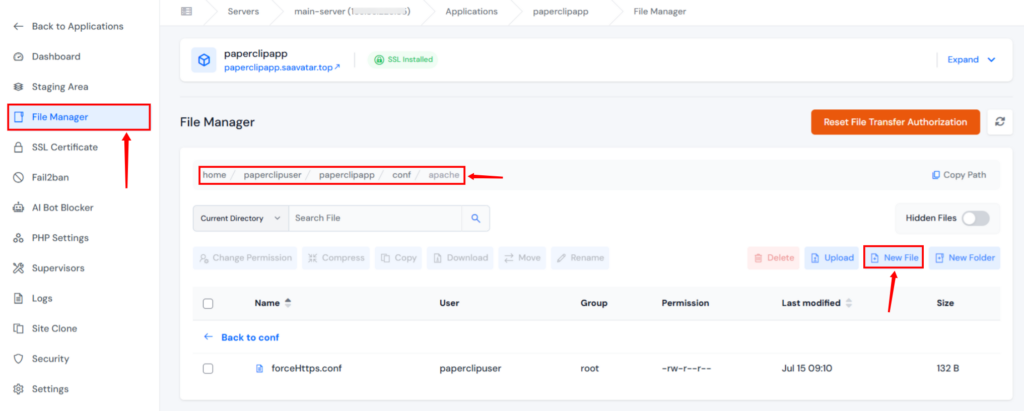Click the Jul 15 09:10 date cell
Image resolution: width=1024 pixels, height=411 pixels.
807,369
